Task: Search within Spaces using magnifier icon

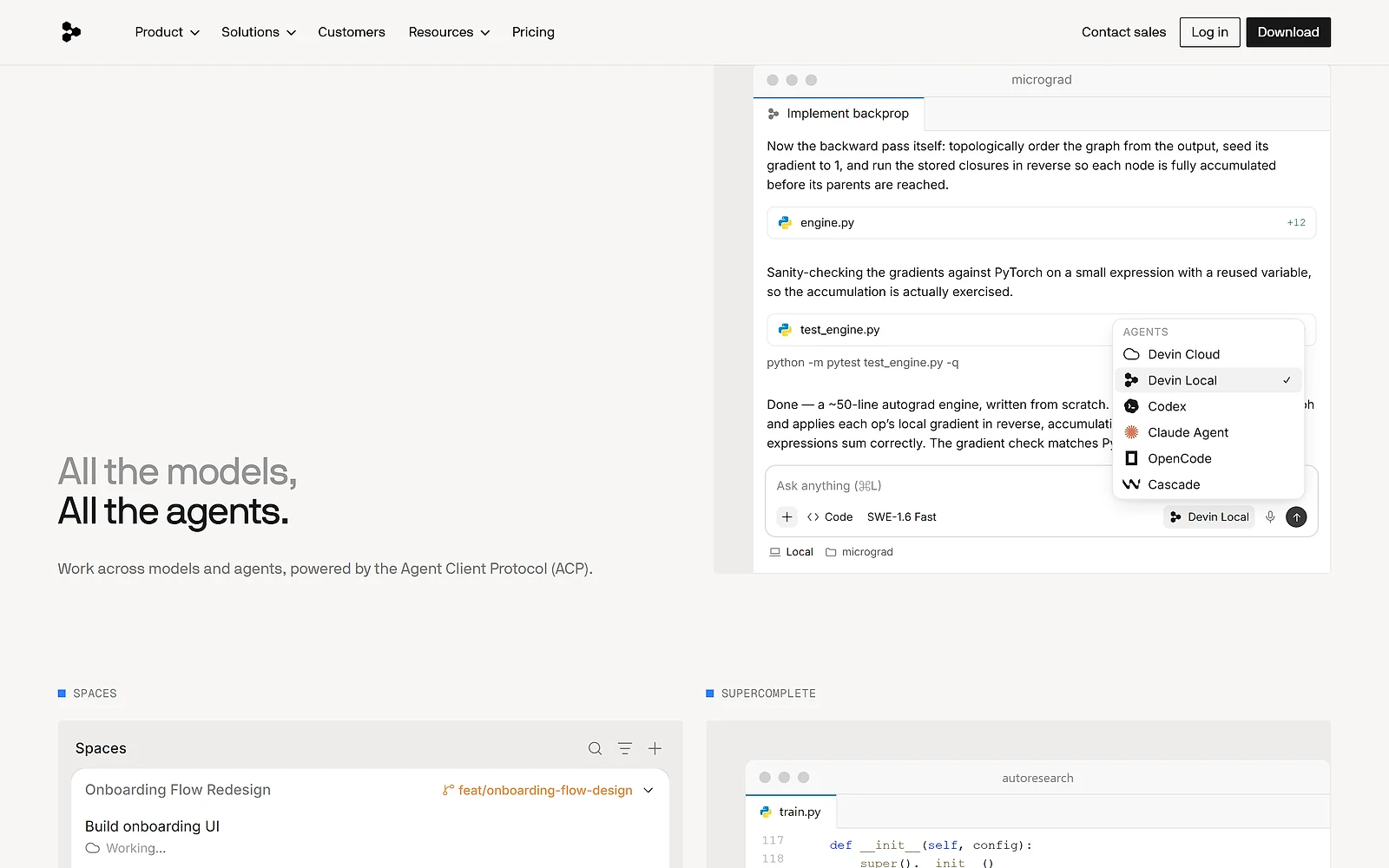Action: click(595, 748)
